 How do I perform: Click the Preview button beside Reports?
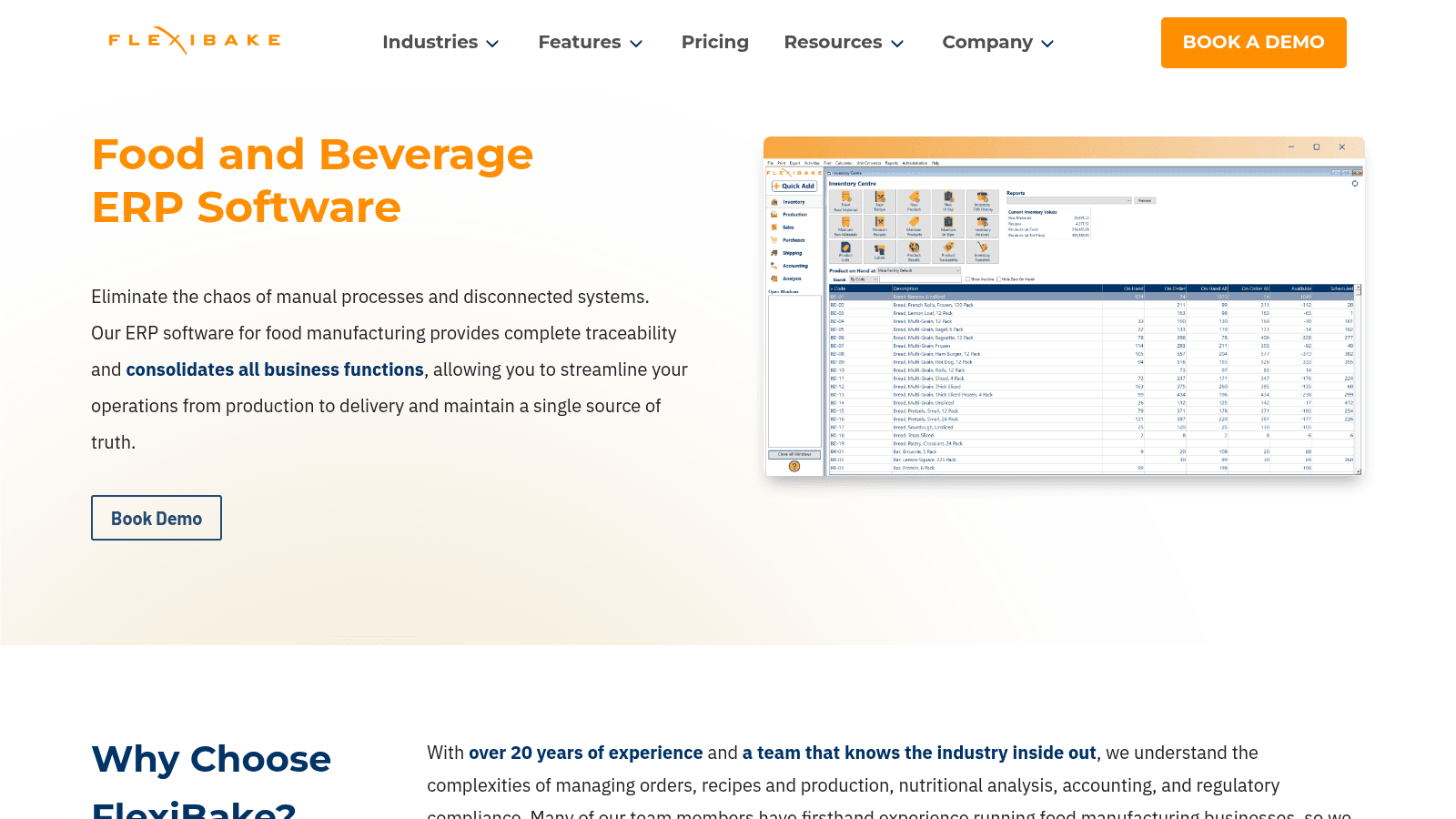pos(1145,200)
